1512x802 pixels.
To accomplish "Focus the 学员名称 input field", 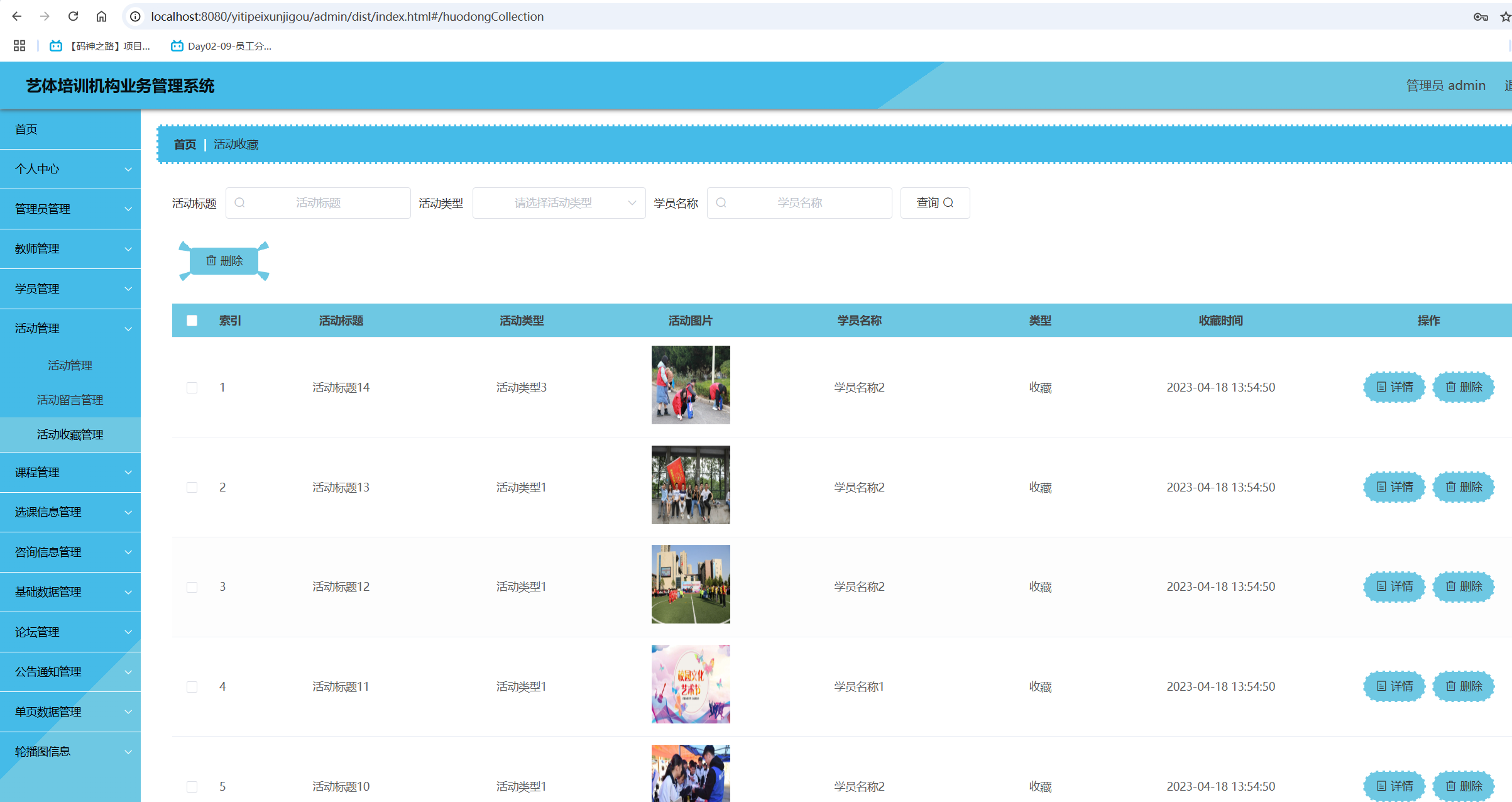I will pos(799,203).
